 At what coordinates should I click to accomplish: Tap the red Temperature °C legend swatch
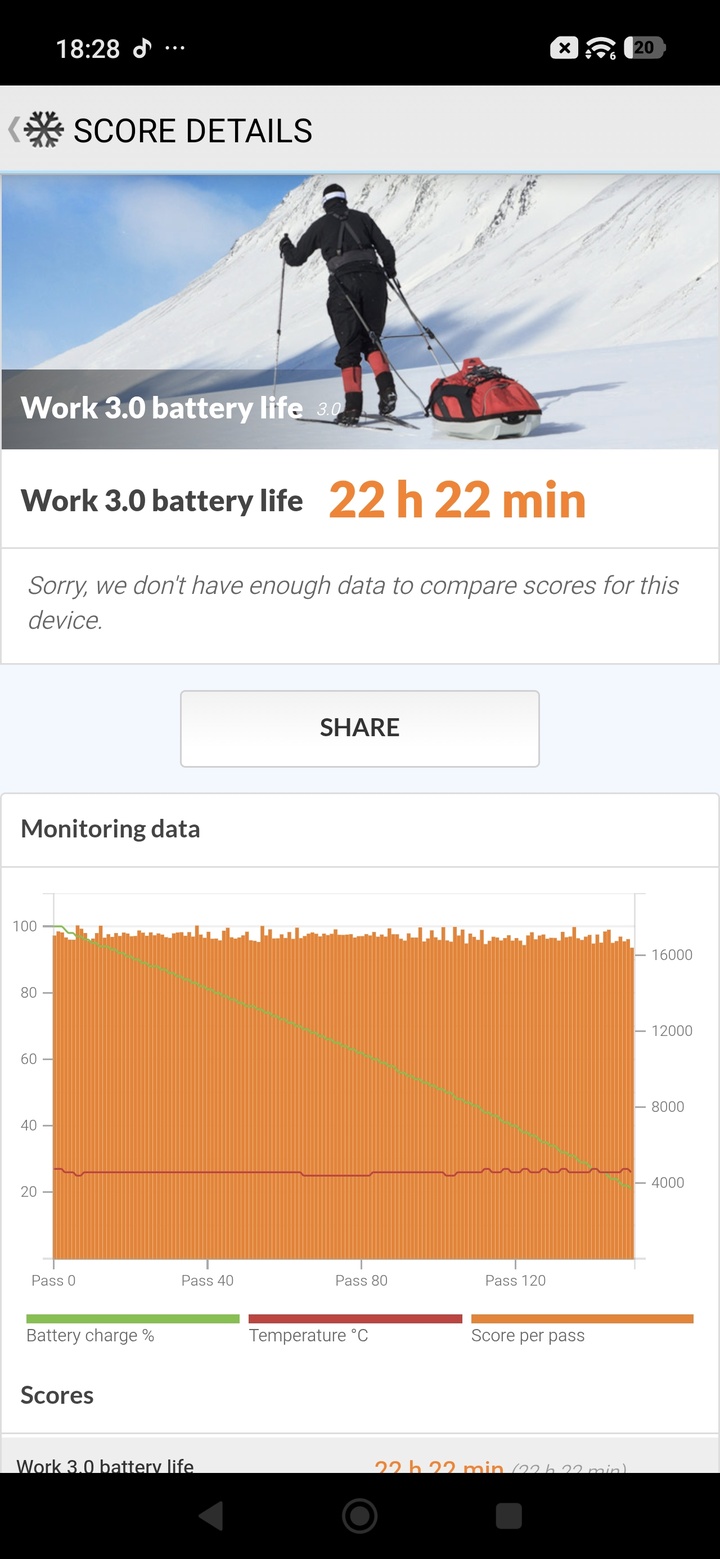[x=355, y=1319]
